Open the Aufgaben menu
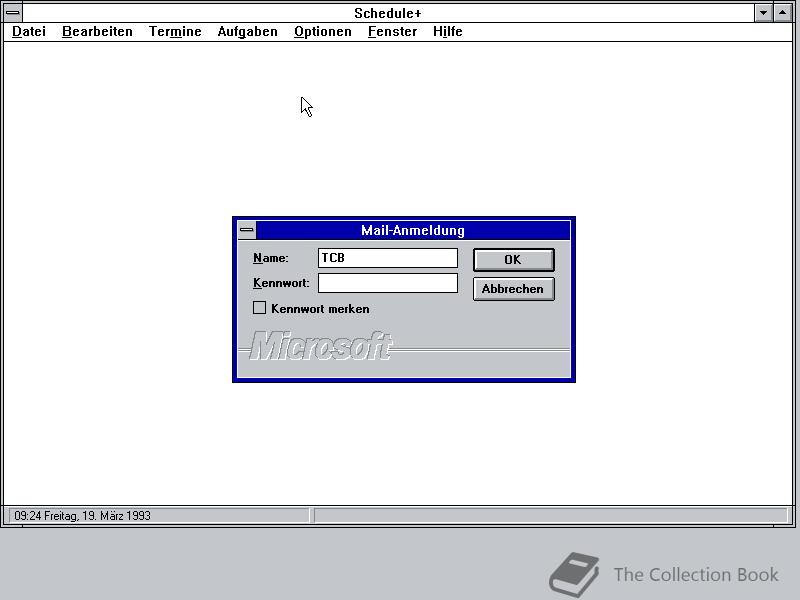 coord(247,32)
